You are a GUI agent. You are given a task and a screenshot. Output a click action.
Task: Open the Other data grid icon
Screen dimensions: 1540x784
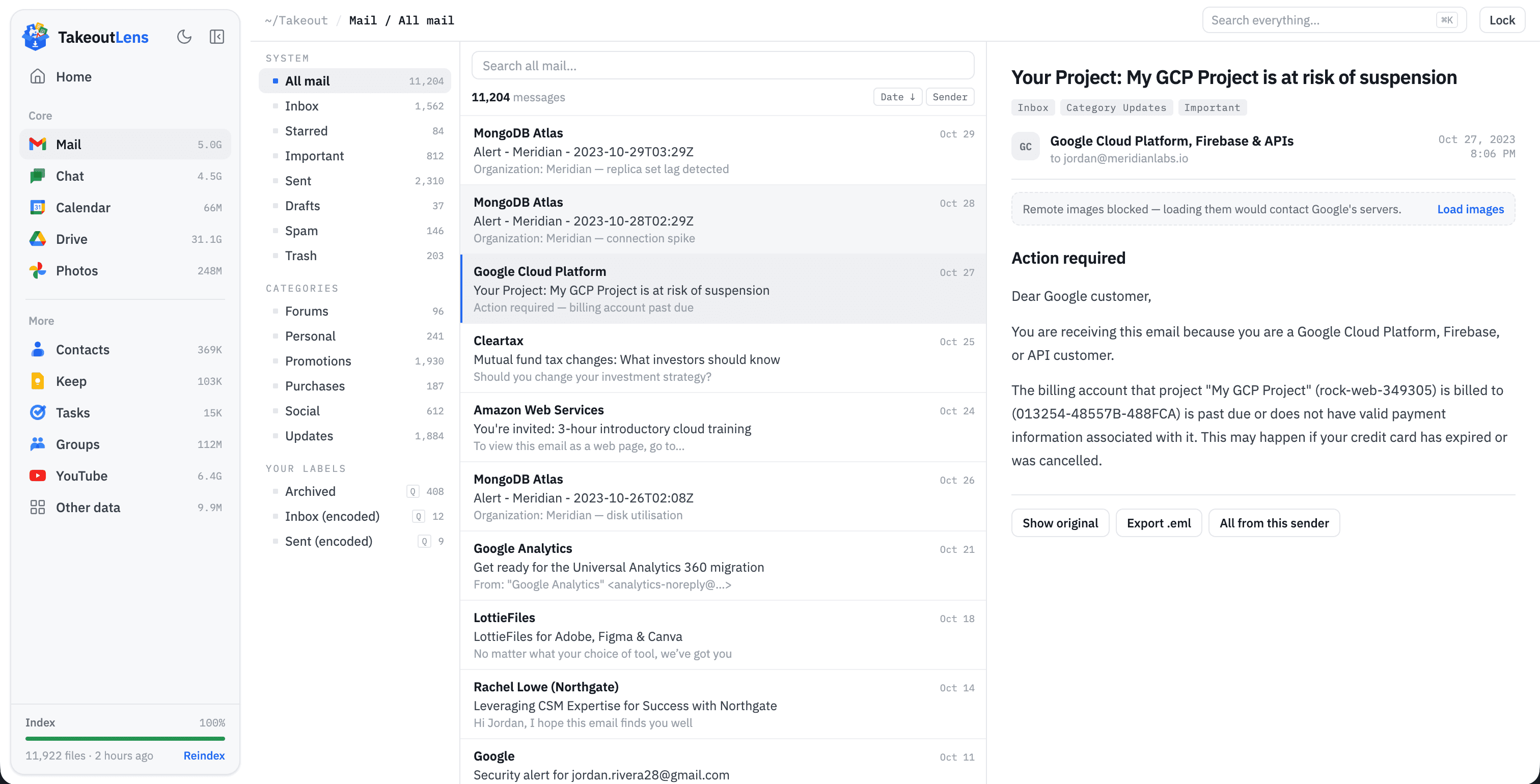38,508
